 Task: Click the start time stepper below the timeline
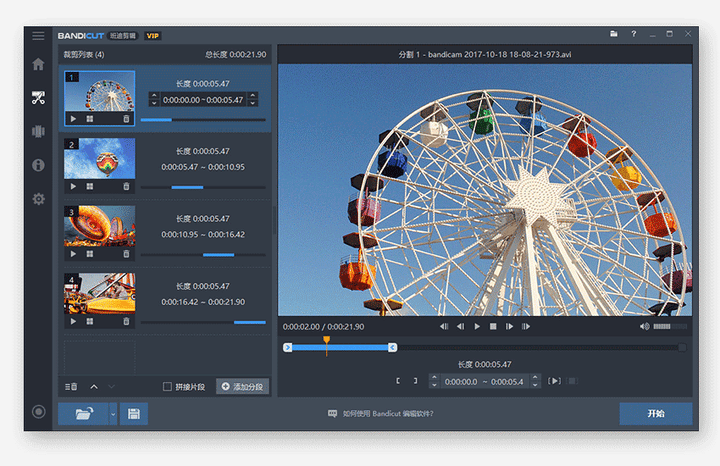click(x=434, y=381)
